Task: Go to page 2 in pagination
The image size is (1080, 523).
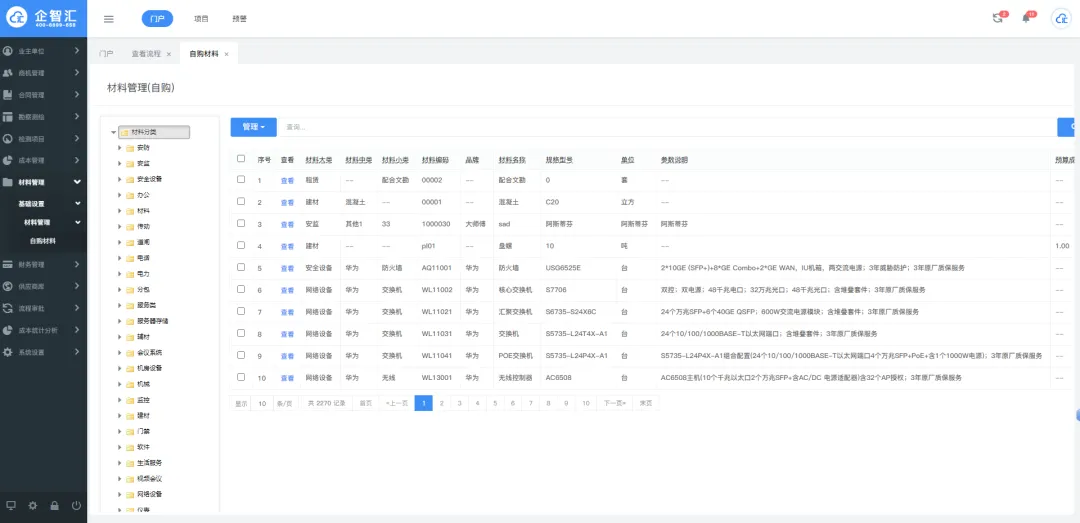Action: click(x=442, y=404)
